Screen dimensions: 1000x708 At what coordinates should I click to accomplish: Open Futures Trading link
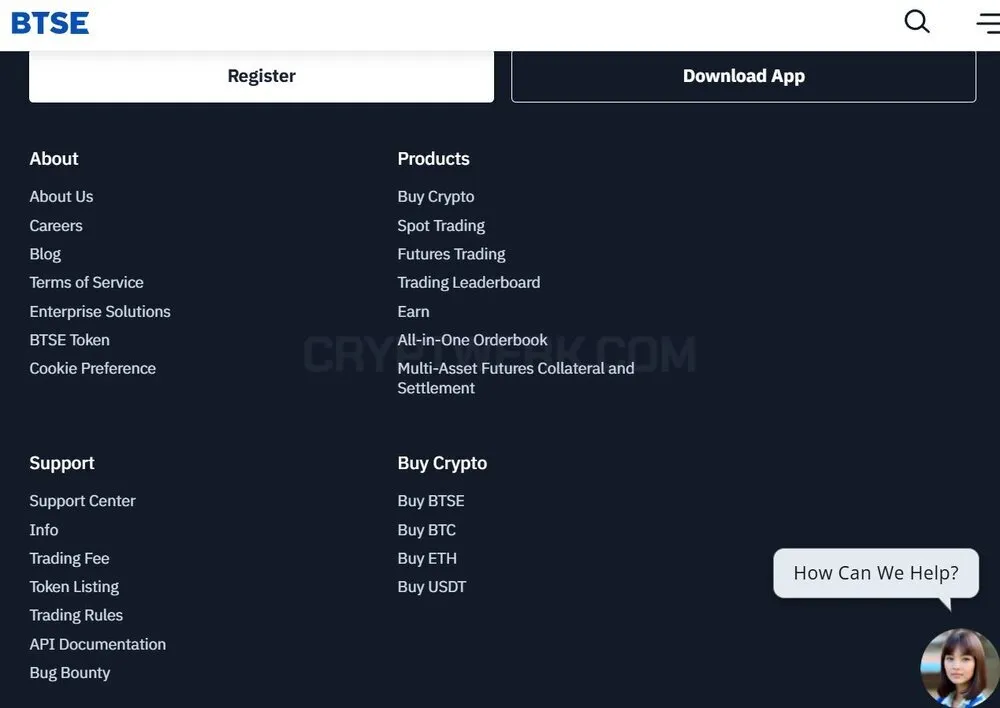tap(452, 254)
